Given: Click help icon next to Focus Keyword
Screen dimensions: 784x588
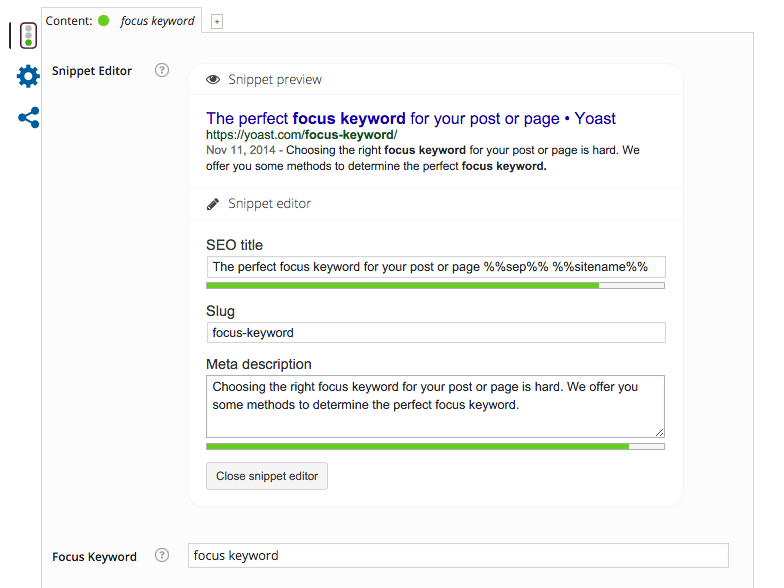Looking at the screenshot, I should [x=162, y=556].
